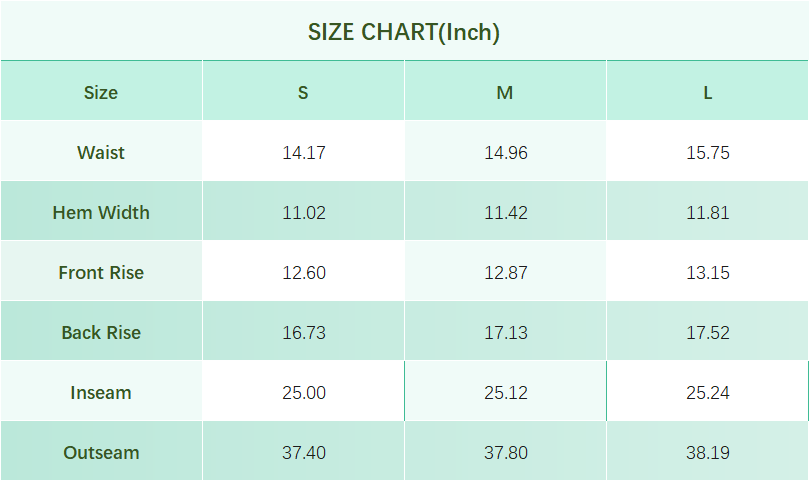Image resolution: width=809 pixels, height=482 pixels.
Task: Click the Hem Width row label
Action: click(101, 213)
